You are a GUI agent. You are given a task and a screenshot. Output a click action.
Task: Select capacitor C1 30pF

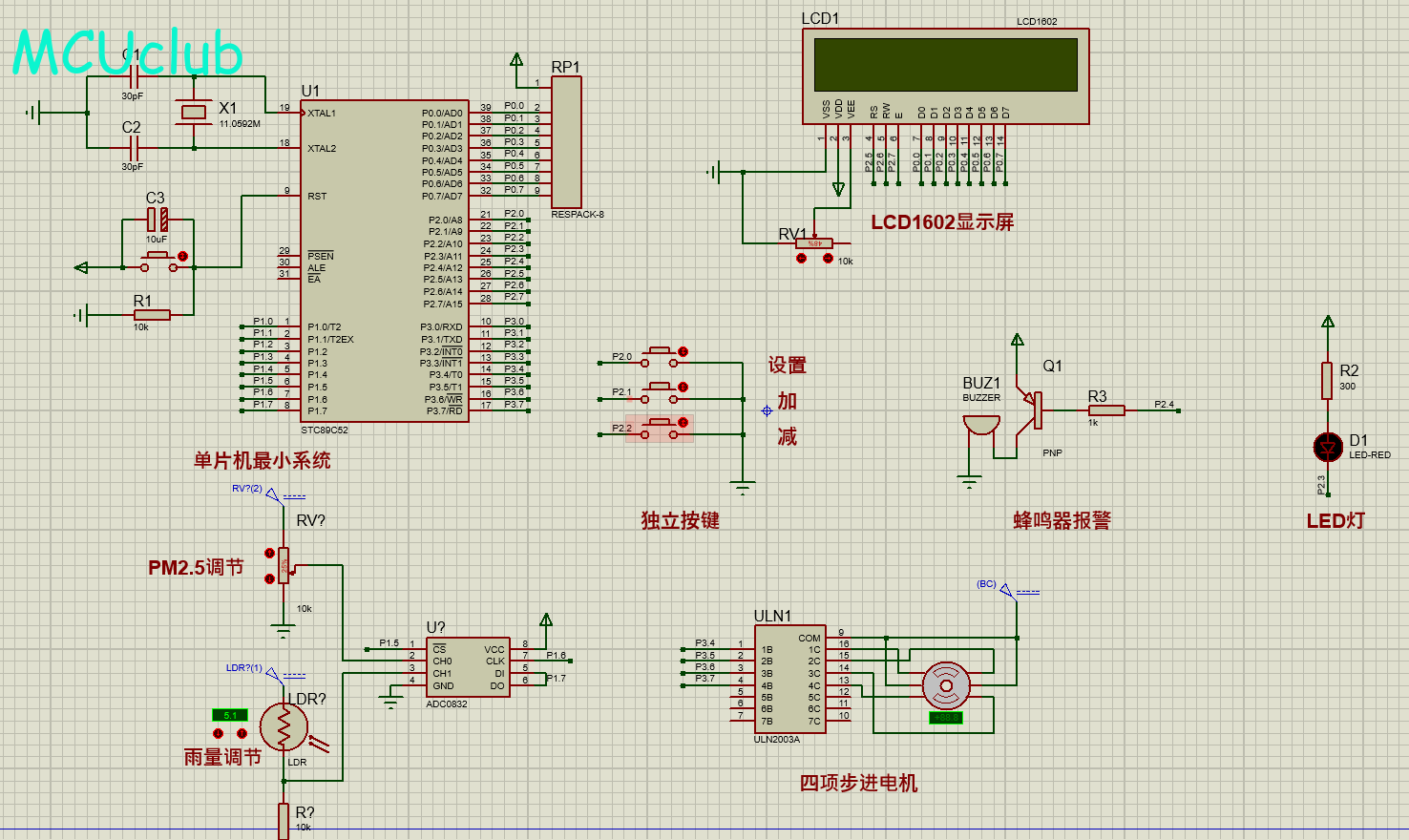click(134, 77)
